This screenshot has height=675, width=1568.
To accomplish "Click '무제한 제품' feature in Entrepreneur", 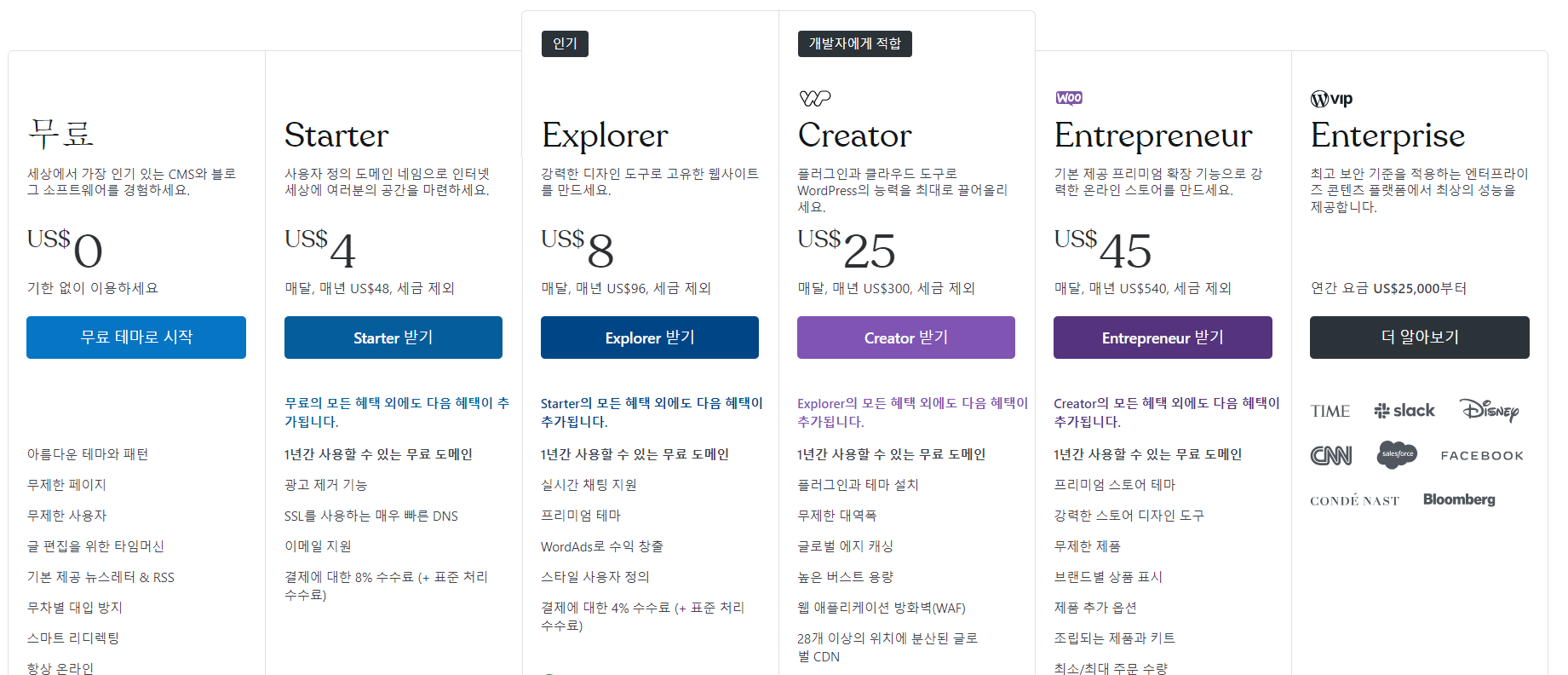I will 1087,546.
